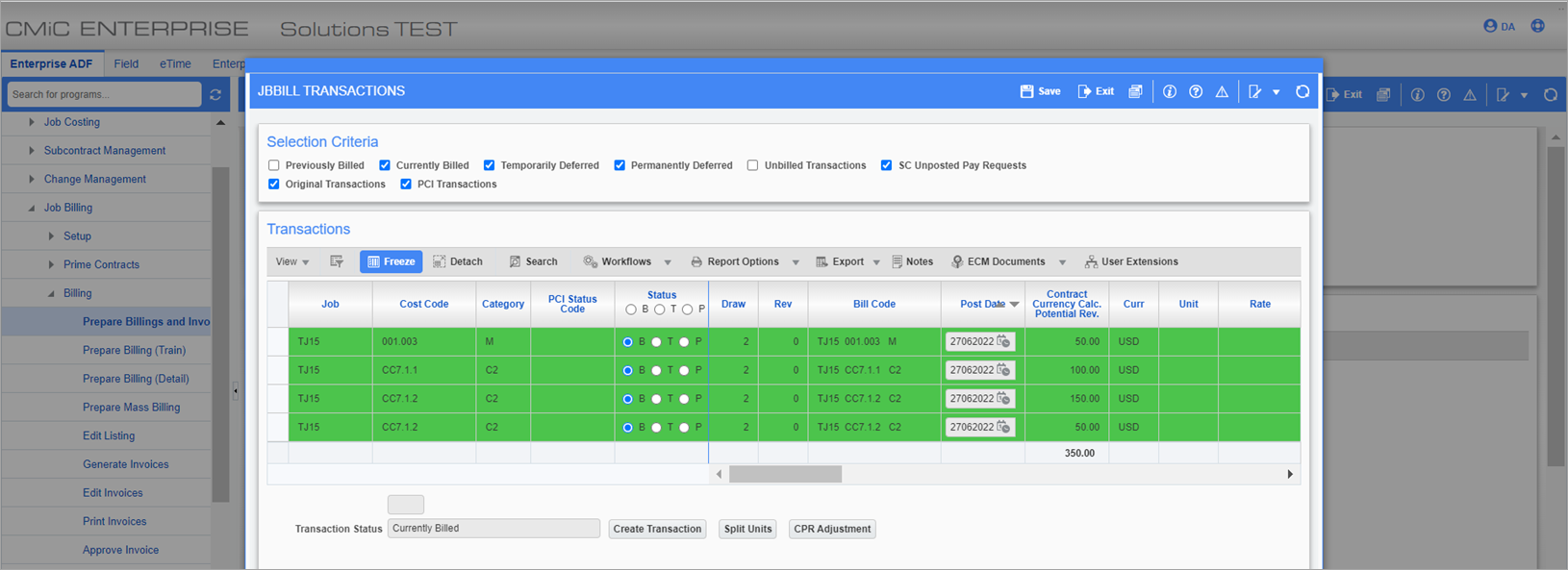Expand the Prime Contracts tree node
Screen dimensions: 1568x570
tap(51, 264)
